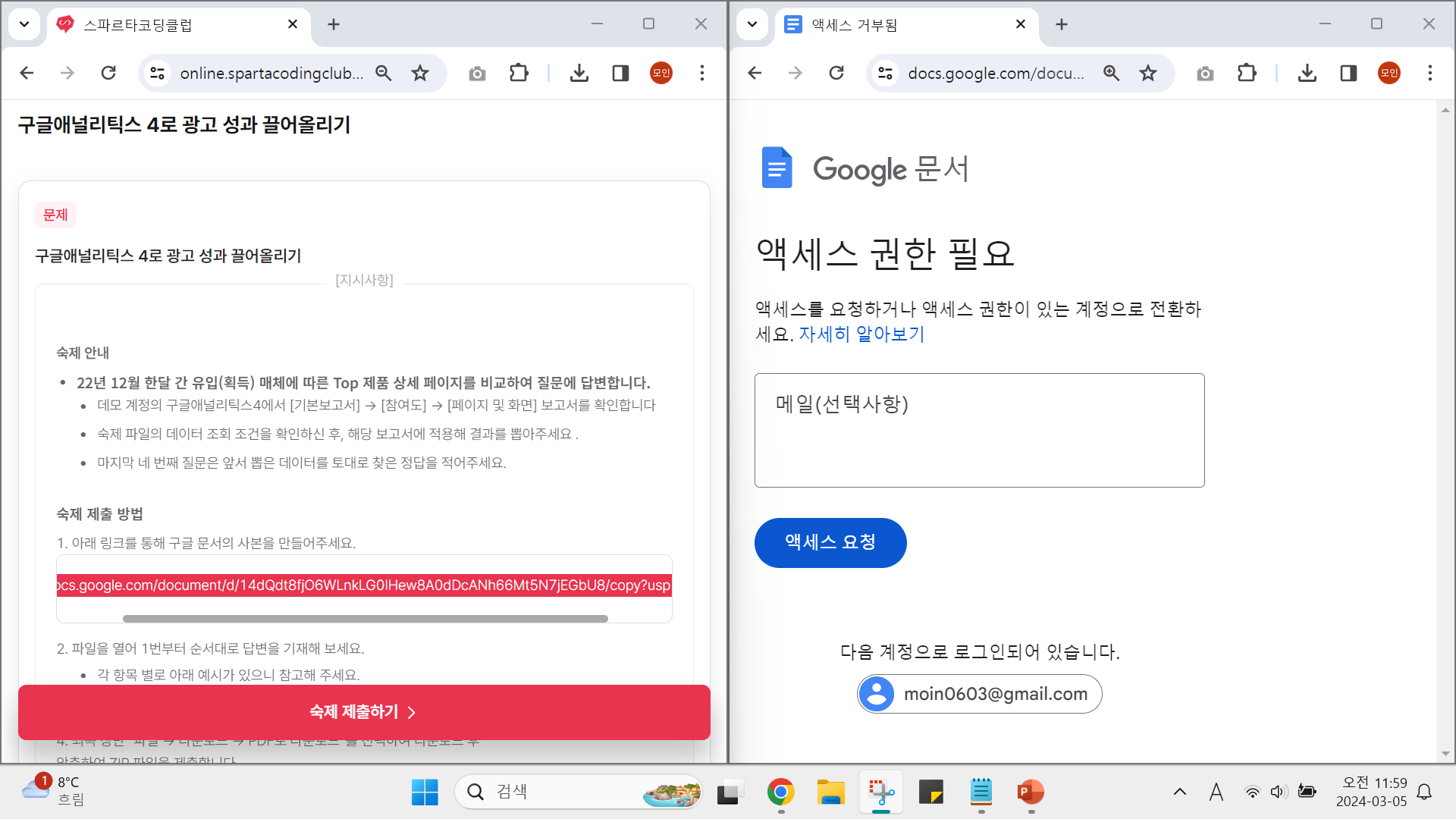Open Sticky Notes from the taskbar
The image size is (1456, 819).
[930, 792]
